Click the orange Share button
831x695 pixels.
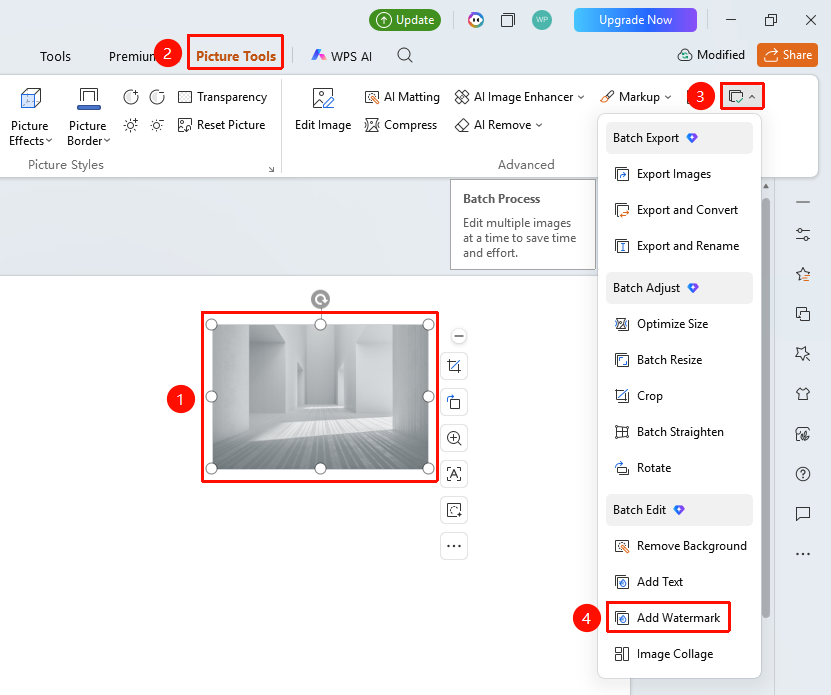tap(788, 55)
